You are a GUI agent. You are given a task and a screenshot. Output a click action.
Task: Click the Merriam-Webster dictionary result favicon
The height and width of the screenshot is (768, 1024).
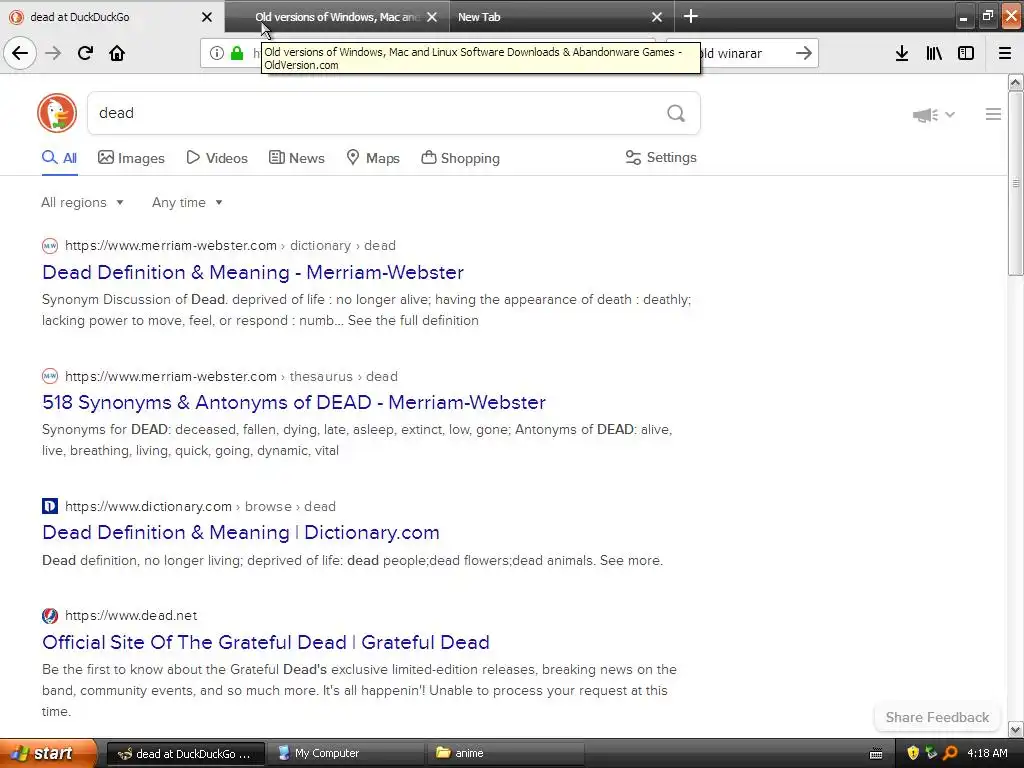tap(50, 246)
